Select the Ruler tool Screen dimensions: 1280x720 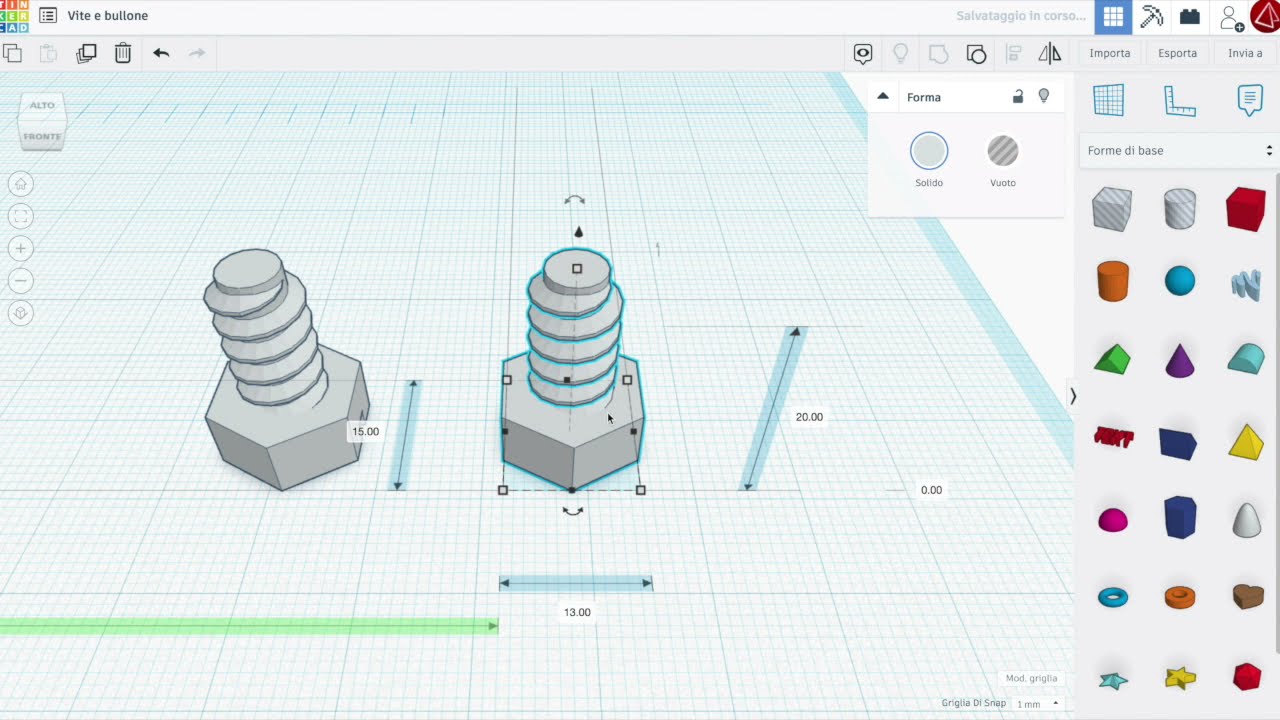tap(1179, 100)
